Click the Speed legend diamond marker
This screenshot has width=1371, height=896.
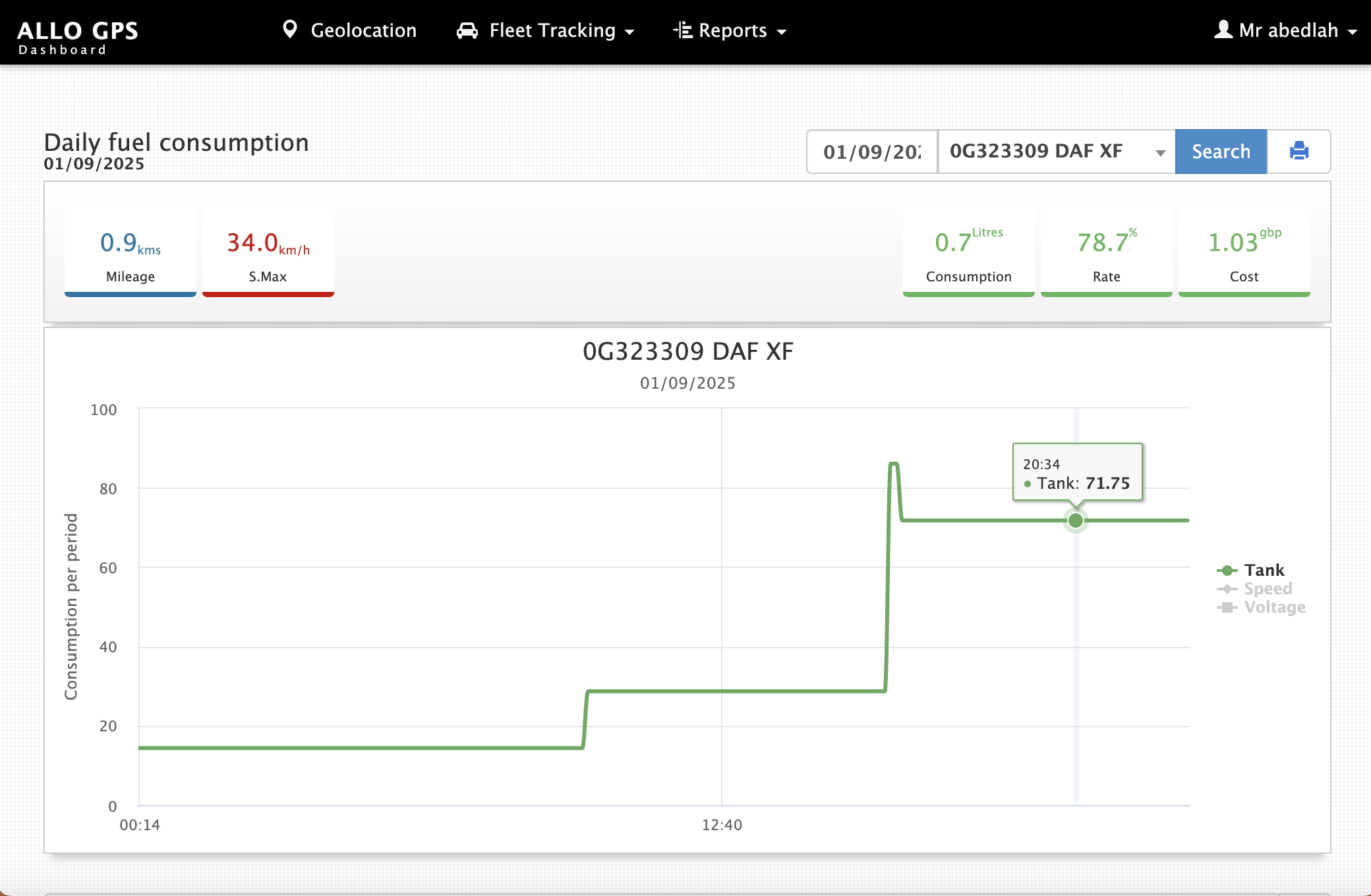tap(1227, 589)
